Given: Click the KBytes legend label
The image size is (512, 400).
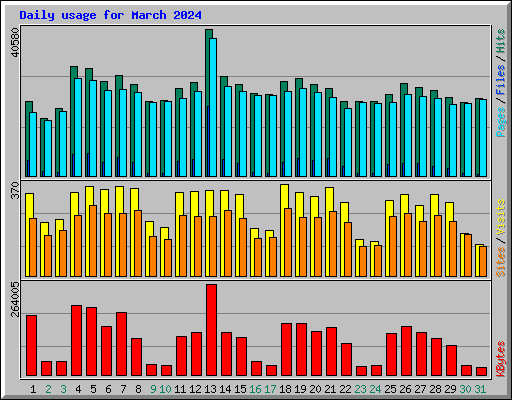Looking at the screenshot, I should [x=500, y=359].
